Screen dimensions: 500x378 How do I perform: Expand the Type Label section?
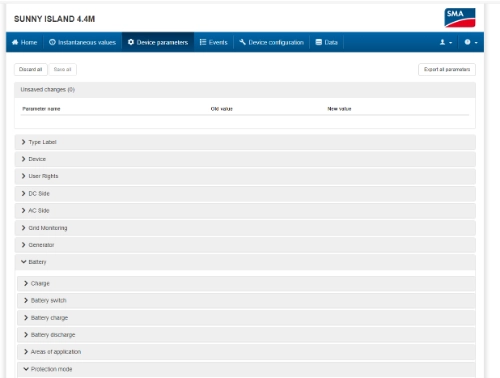[245, 142]
